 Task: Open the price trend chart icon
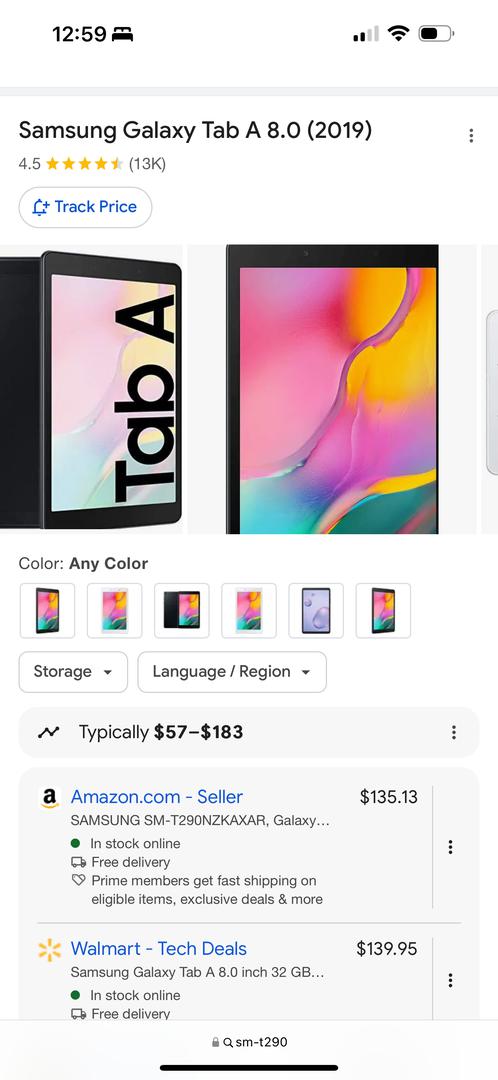point(49,732)
